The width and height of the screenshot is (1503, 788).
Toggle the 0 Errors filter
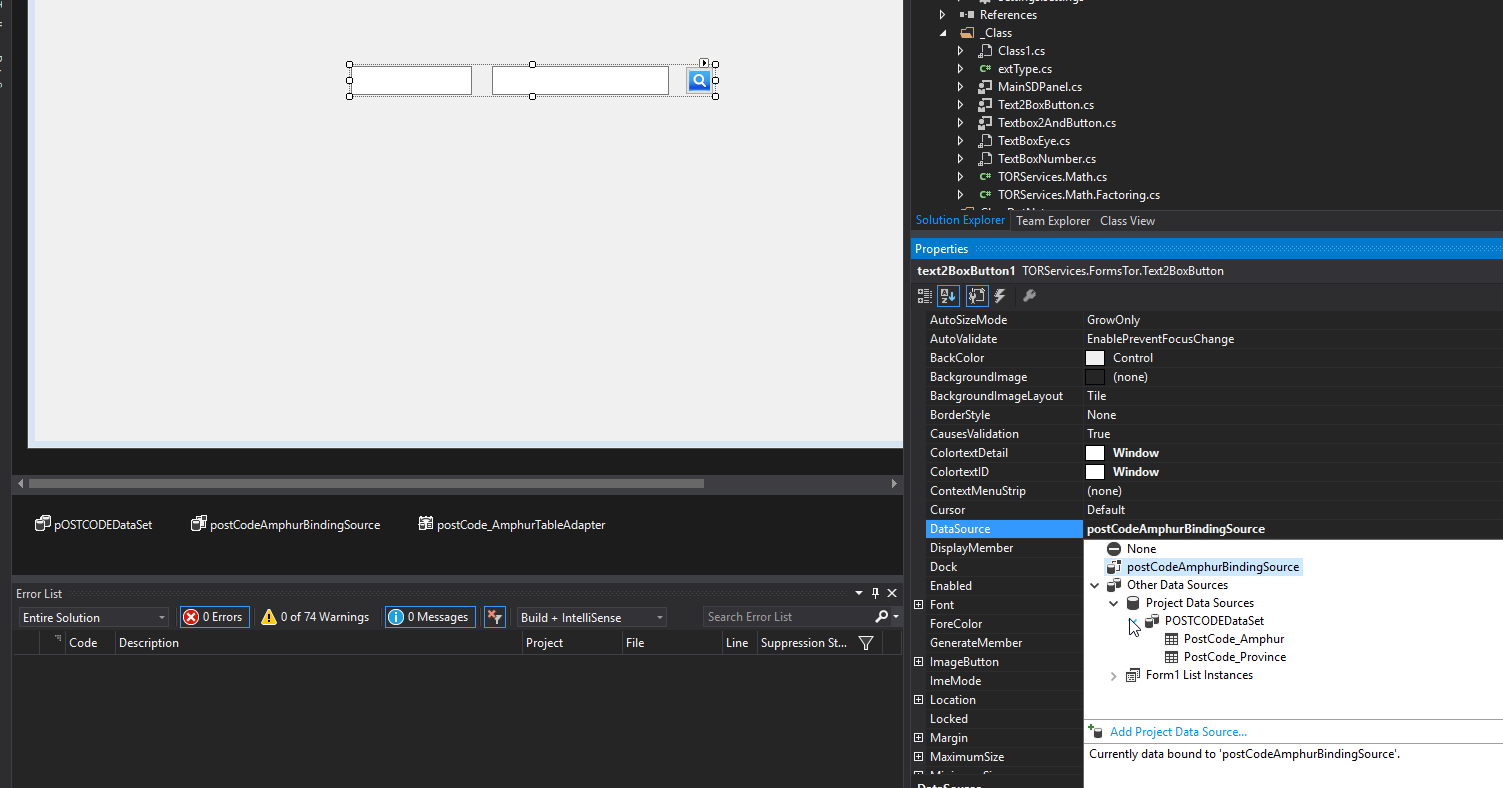pyautogui.click(x=214, y=617)
